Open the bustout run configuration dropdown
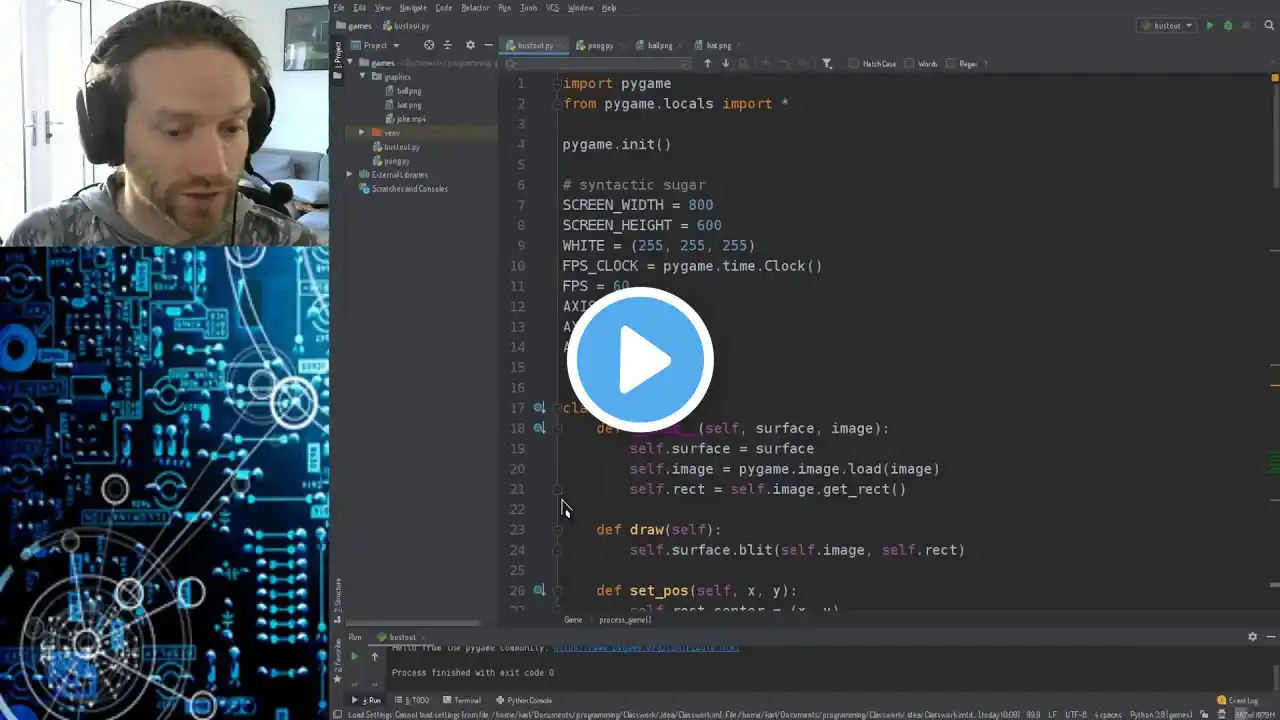 tap(1167, 26)
